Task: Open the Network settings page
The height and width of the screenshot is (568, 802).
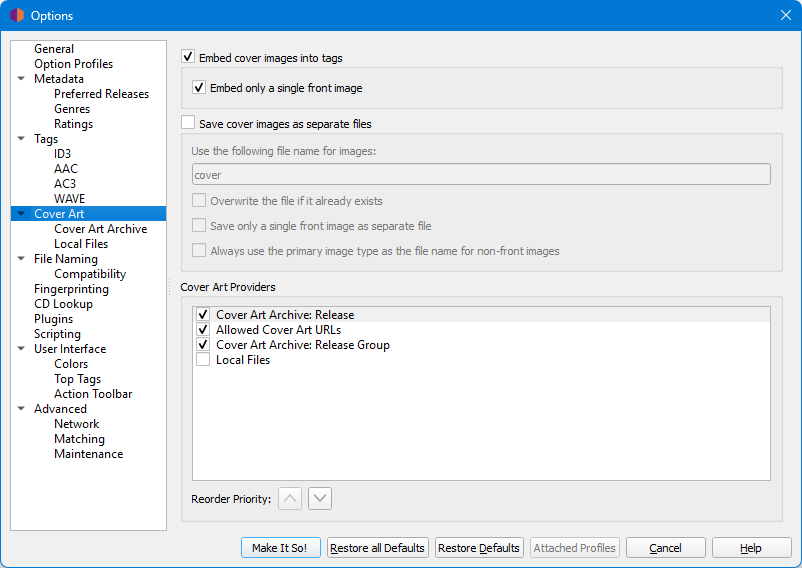Action: click(77, 424)
